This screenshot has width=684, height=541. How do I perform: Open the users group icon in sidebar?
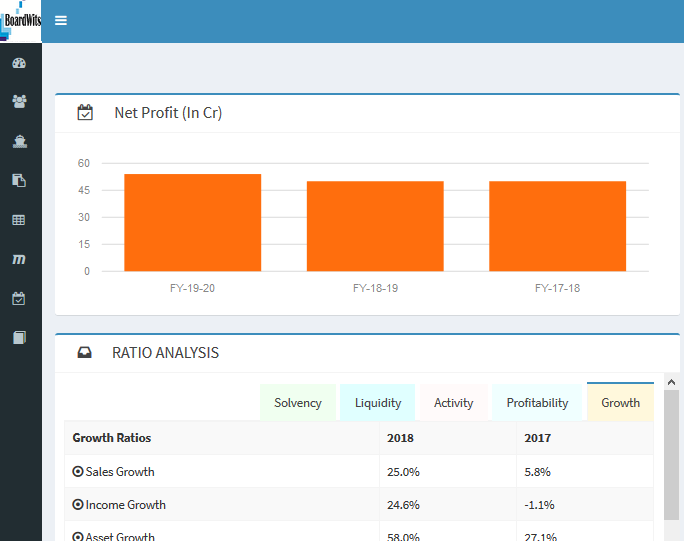click(x=19, y=101)
